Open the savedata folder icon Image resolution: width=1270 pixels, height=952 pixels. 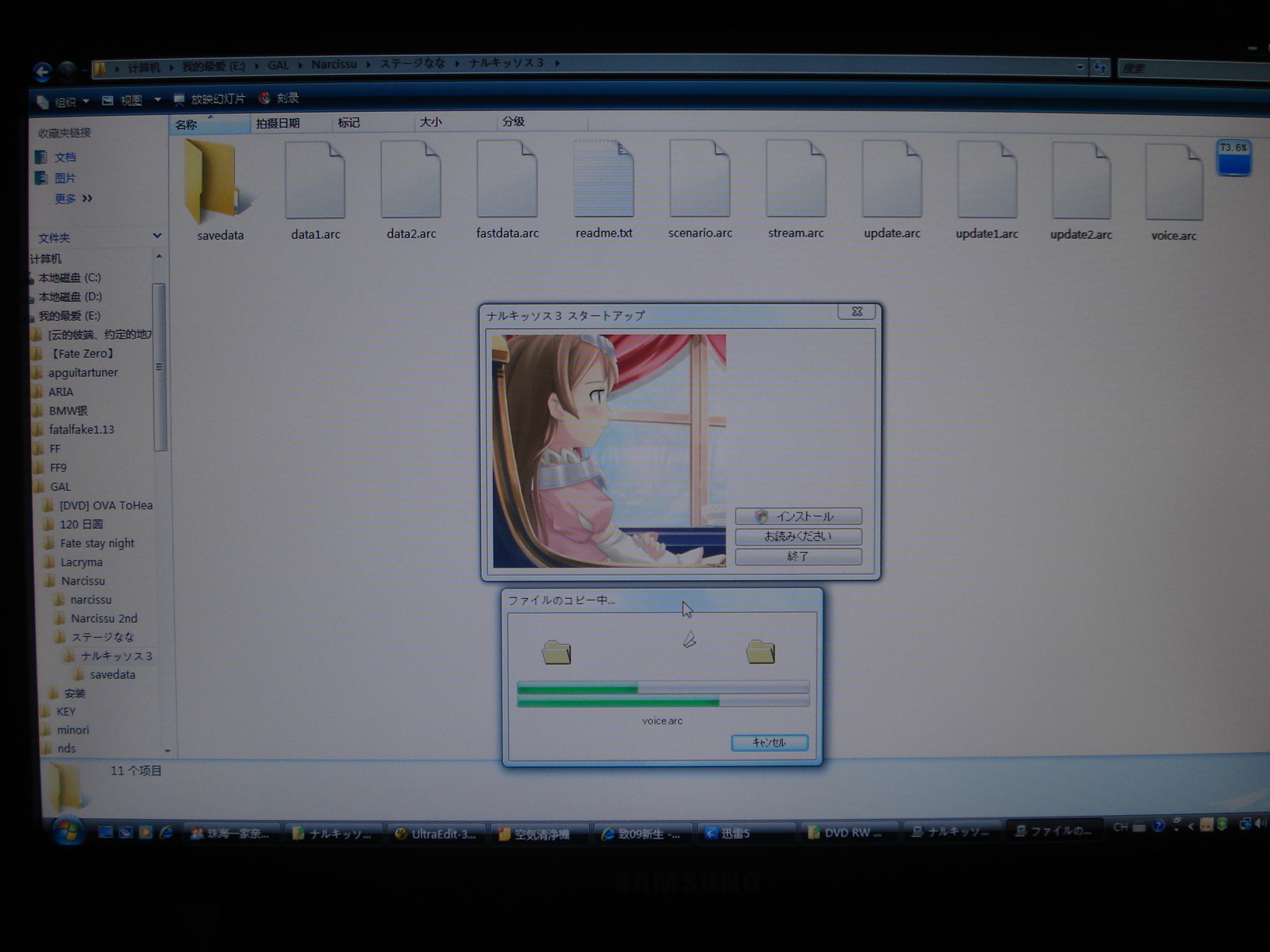pyautogui.click(x=218, y=181)
